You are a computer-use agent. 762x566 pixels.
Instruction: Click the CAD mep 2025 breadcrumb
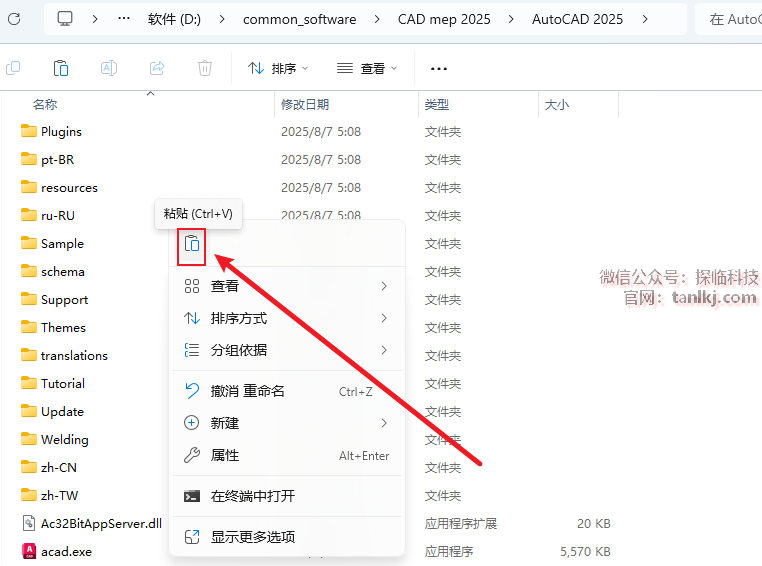click(444, 19)
